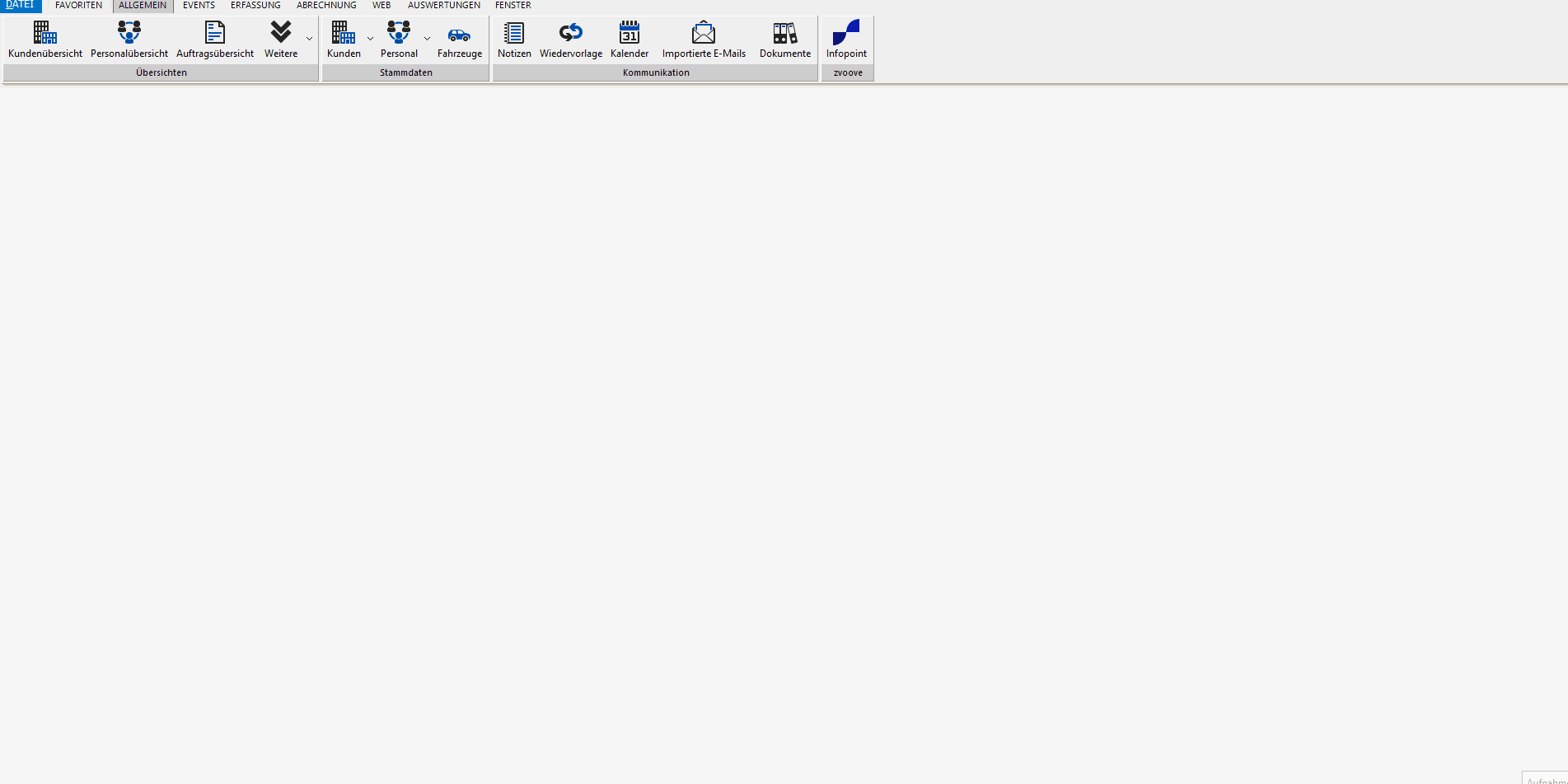1568x784 pixels.
Task: Click the Personal master data icon
Action: (399, 34)
